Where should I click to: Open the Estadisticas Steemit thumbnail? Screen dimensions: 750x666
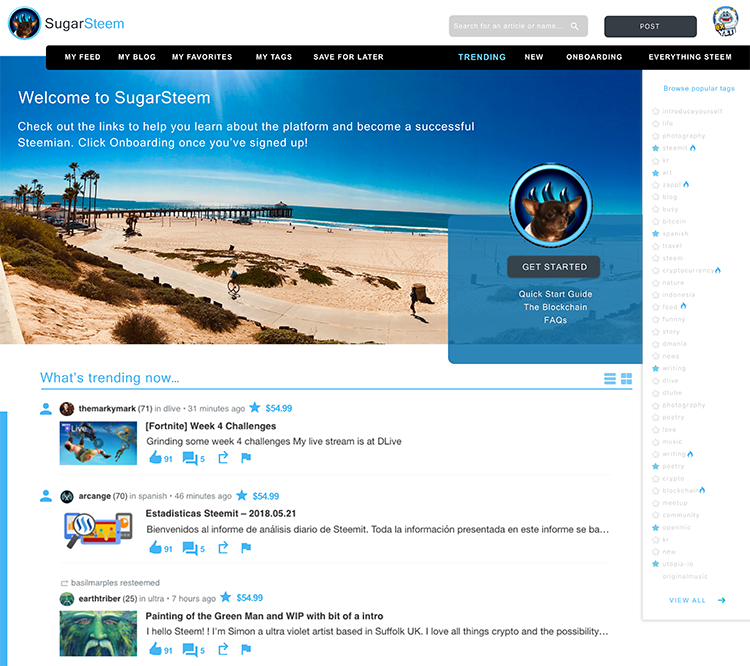pyautogui.click(x=98, y=530)
